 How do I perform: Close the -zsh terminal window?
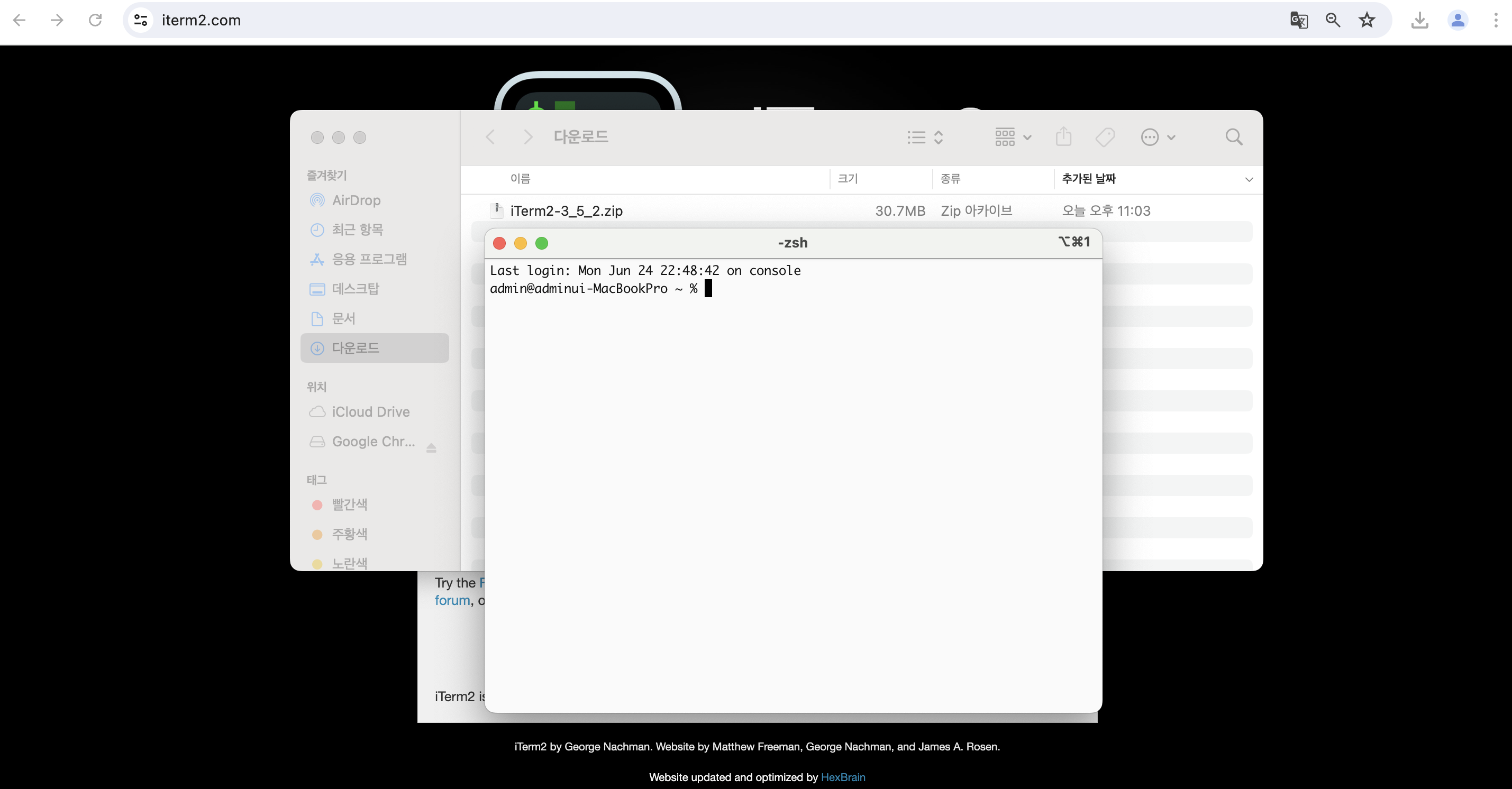(x=499, y=243)
